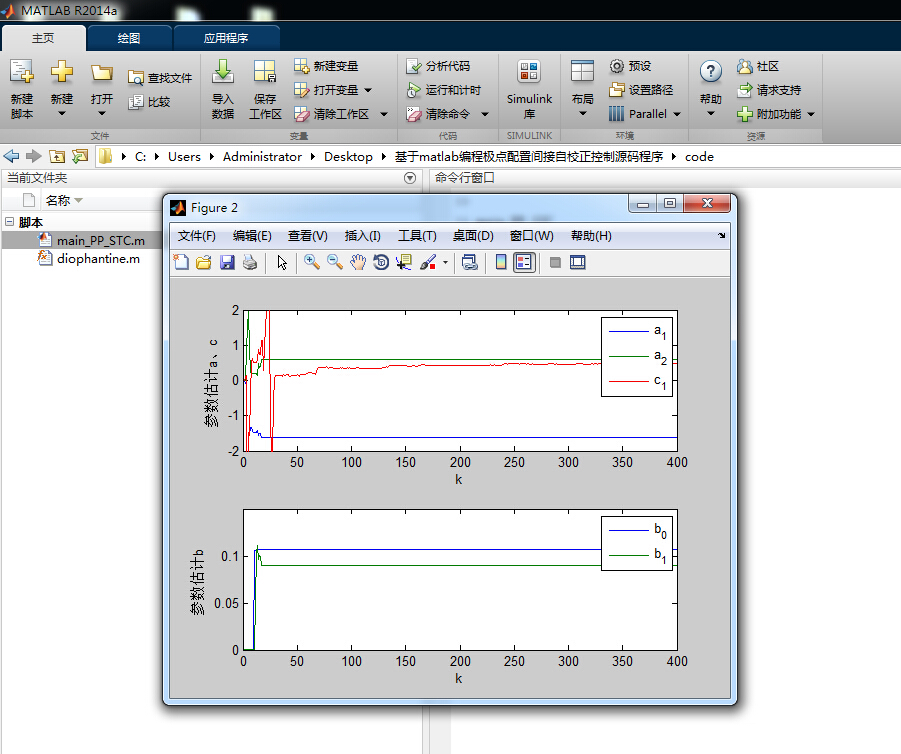The image size is (901, 754).
Task: Click the New Figure icon in Figure 2 toolbar
Action: 181,263
